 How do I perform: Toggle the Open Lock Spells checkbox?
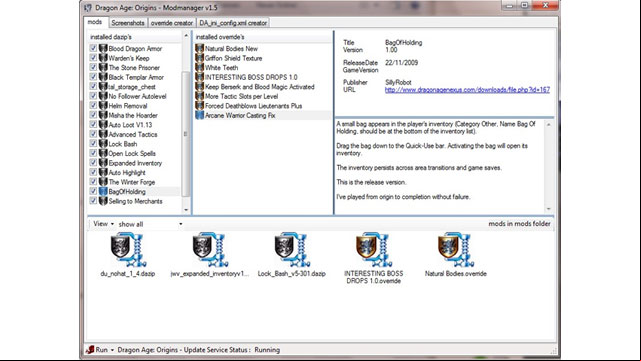click(x=93, y=153)
